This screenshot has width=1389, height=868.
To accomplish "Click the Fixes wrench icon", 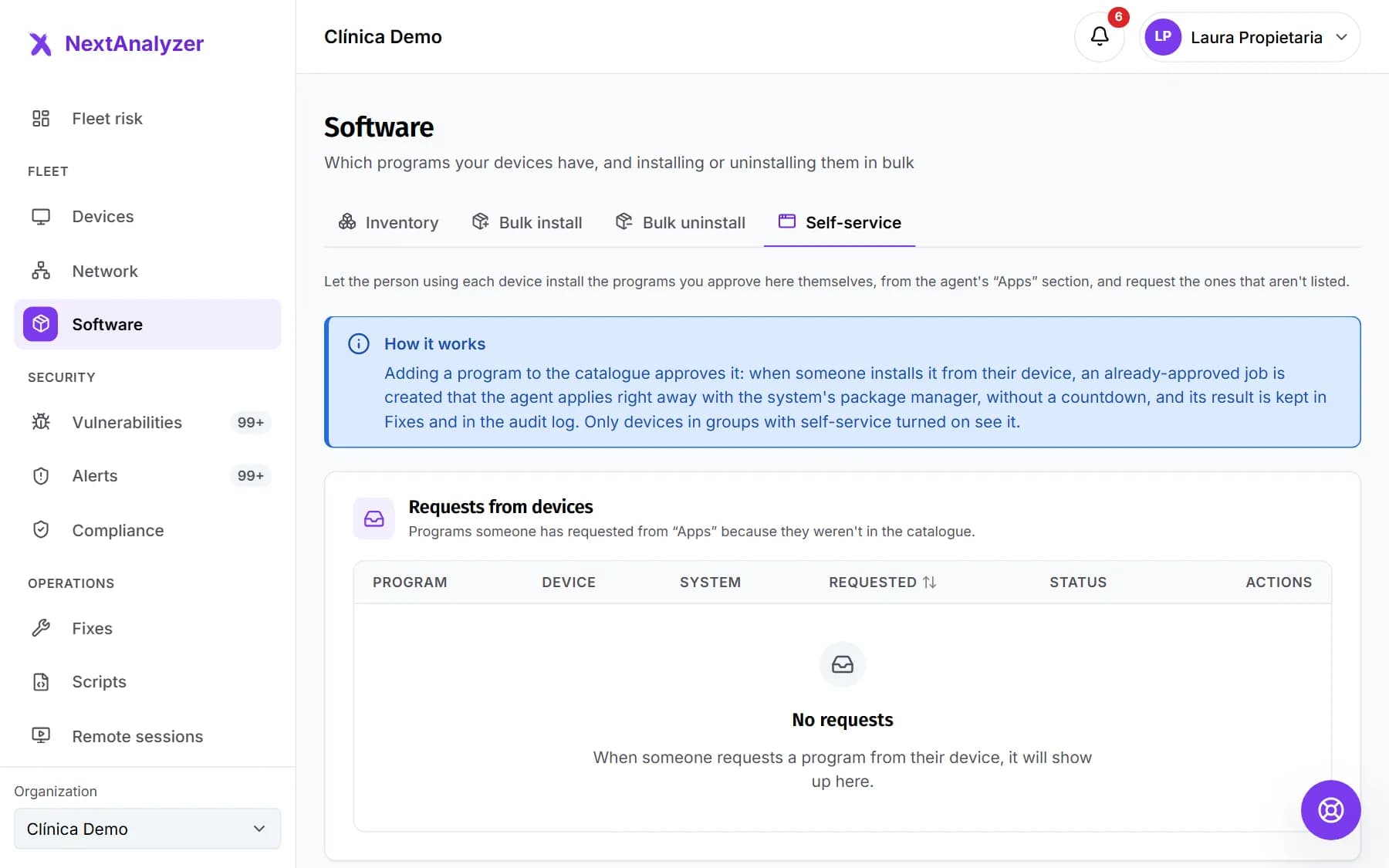I will coord(41,628).
